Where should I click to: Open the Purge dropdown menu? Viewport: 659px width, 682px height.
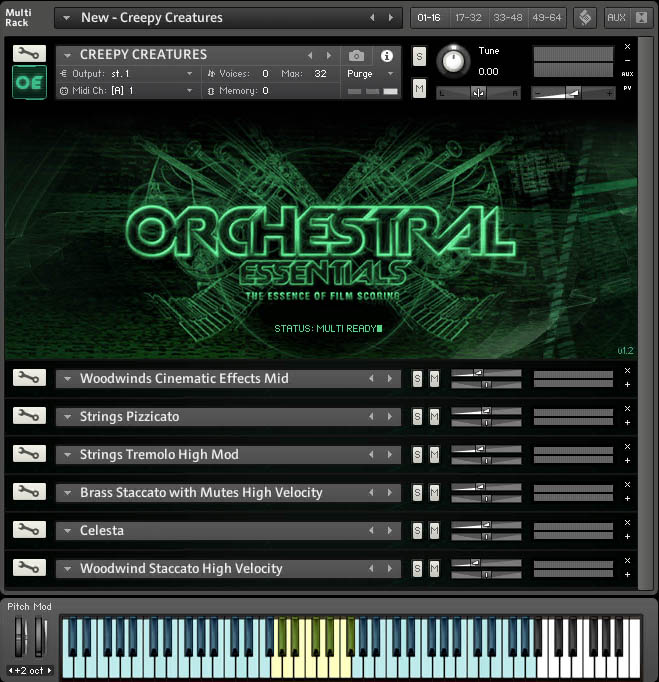[x=391, y=74]
